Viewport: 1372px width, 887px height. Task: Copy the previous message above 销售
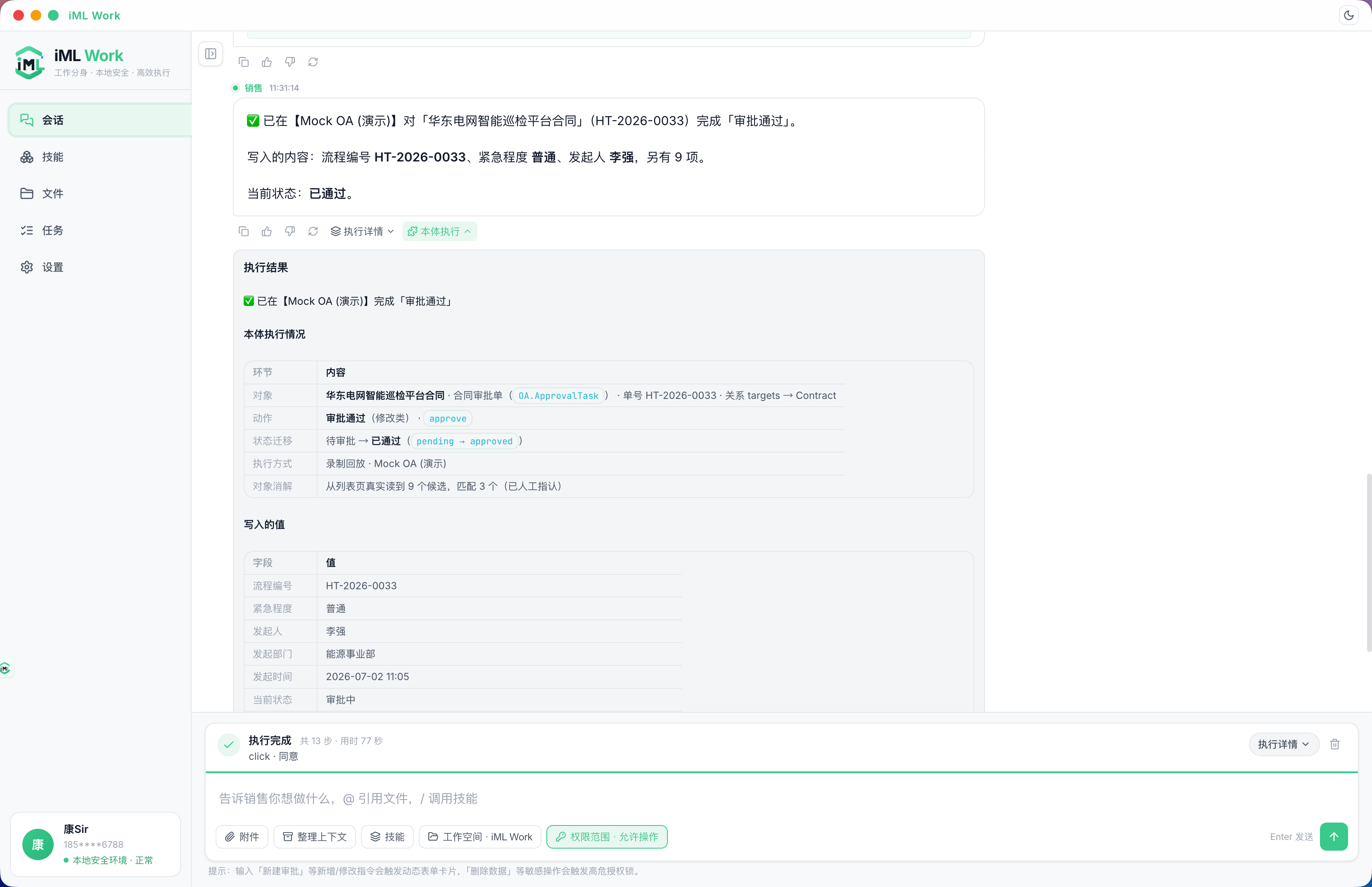pyautogui.click(x=244, y=62)
